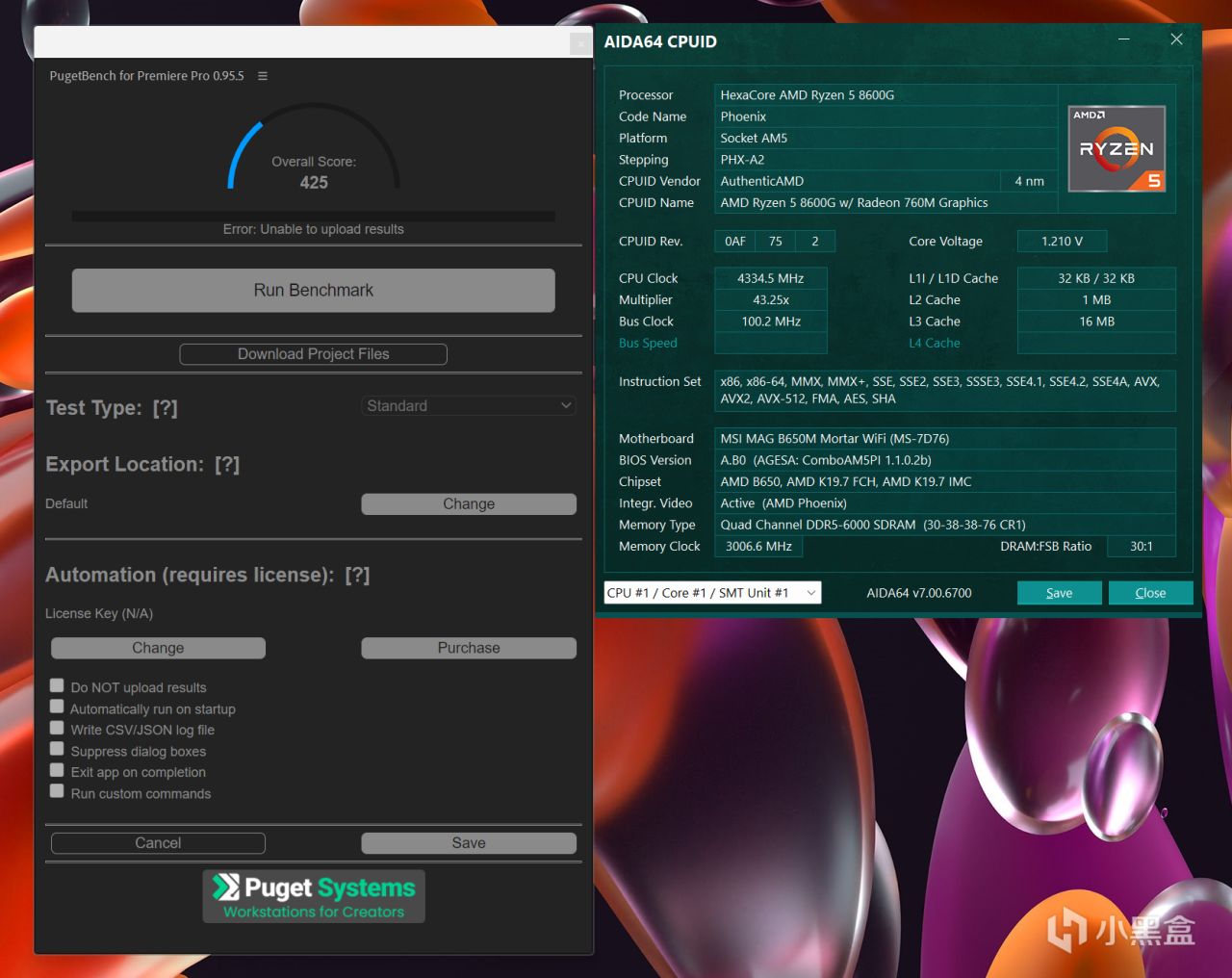This screenshot has height=978, width=1232.
Task: Open the CPU #1 / Core #1 selector
Action: pyautogui.click(x=711, y=593)
